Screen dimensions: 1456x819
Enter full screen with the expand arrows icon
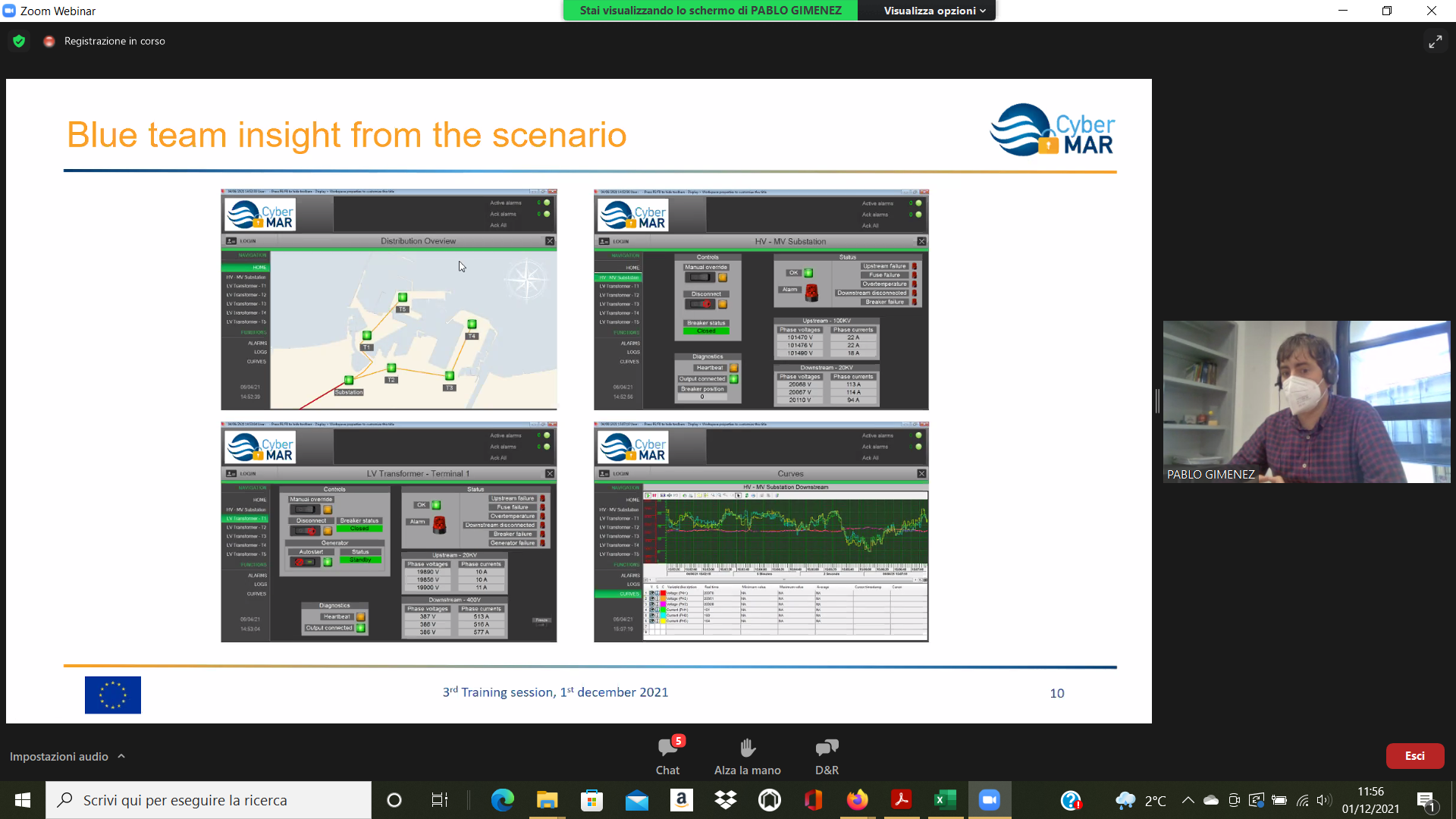pos(1435,42)
